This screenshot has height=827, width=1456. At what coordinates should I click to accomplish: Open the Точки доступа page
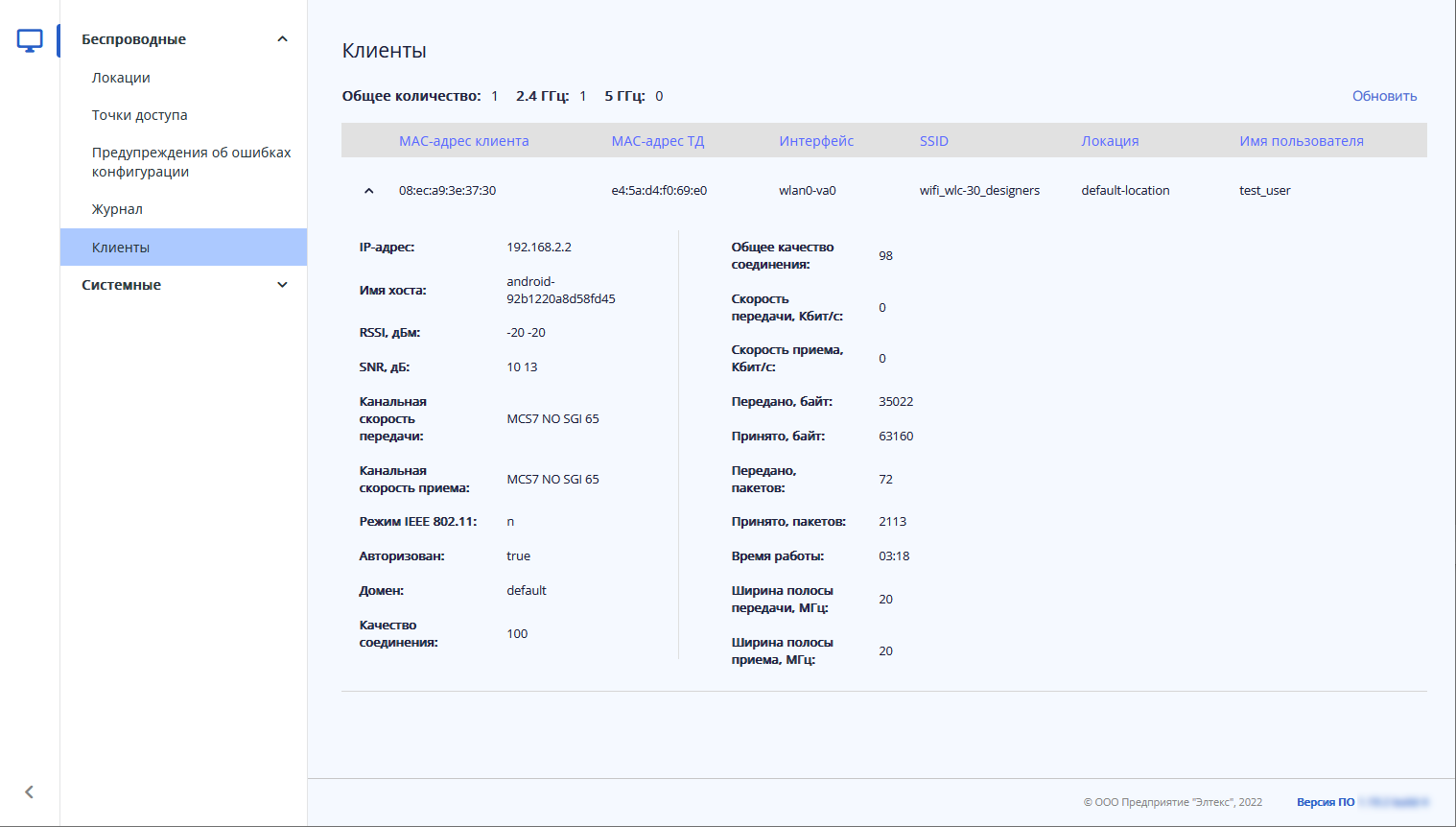140,115
